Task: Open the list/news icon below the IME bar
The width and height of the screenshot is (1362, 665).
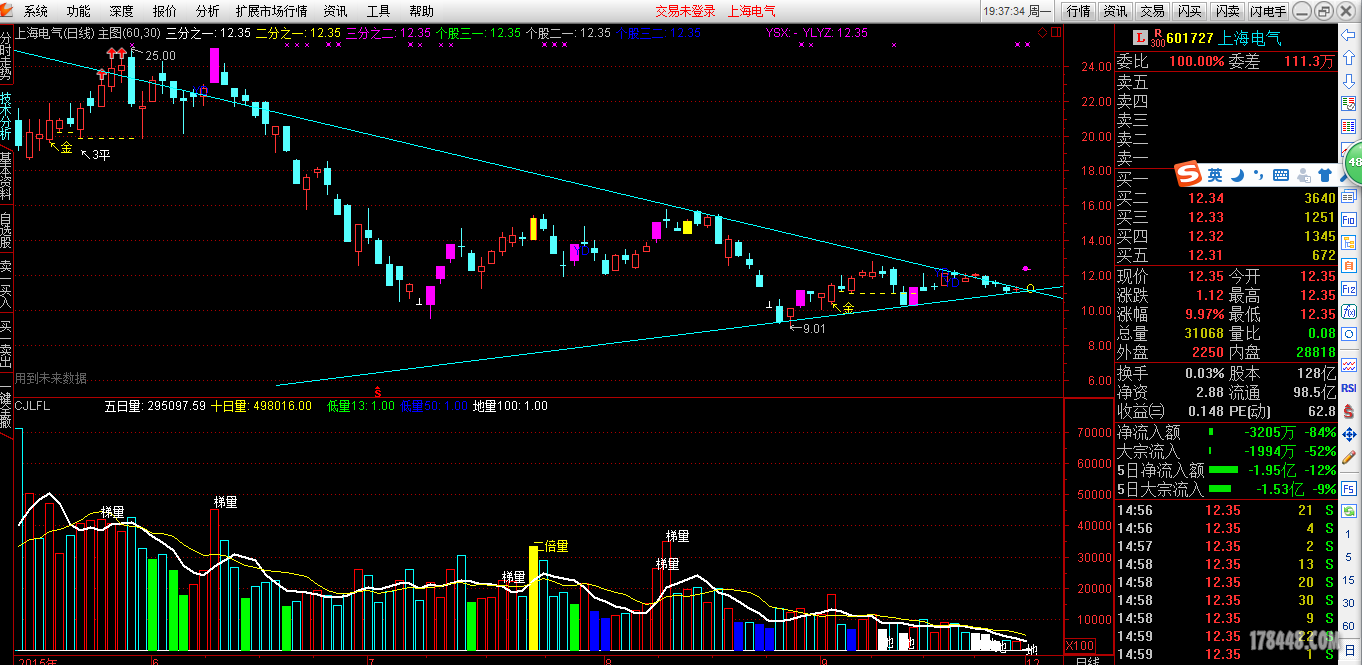Action: point(1349,197)
